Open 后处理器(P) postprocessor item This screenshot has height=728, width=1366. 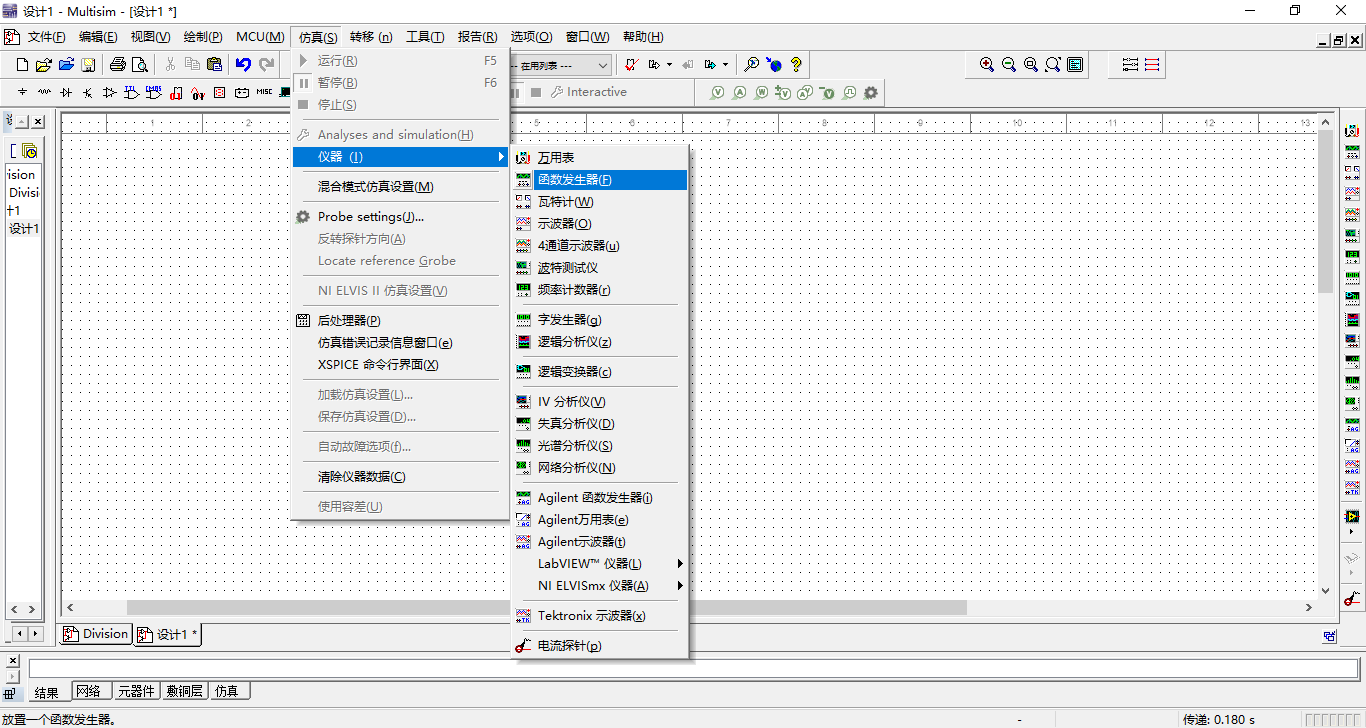click(400, 321)
